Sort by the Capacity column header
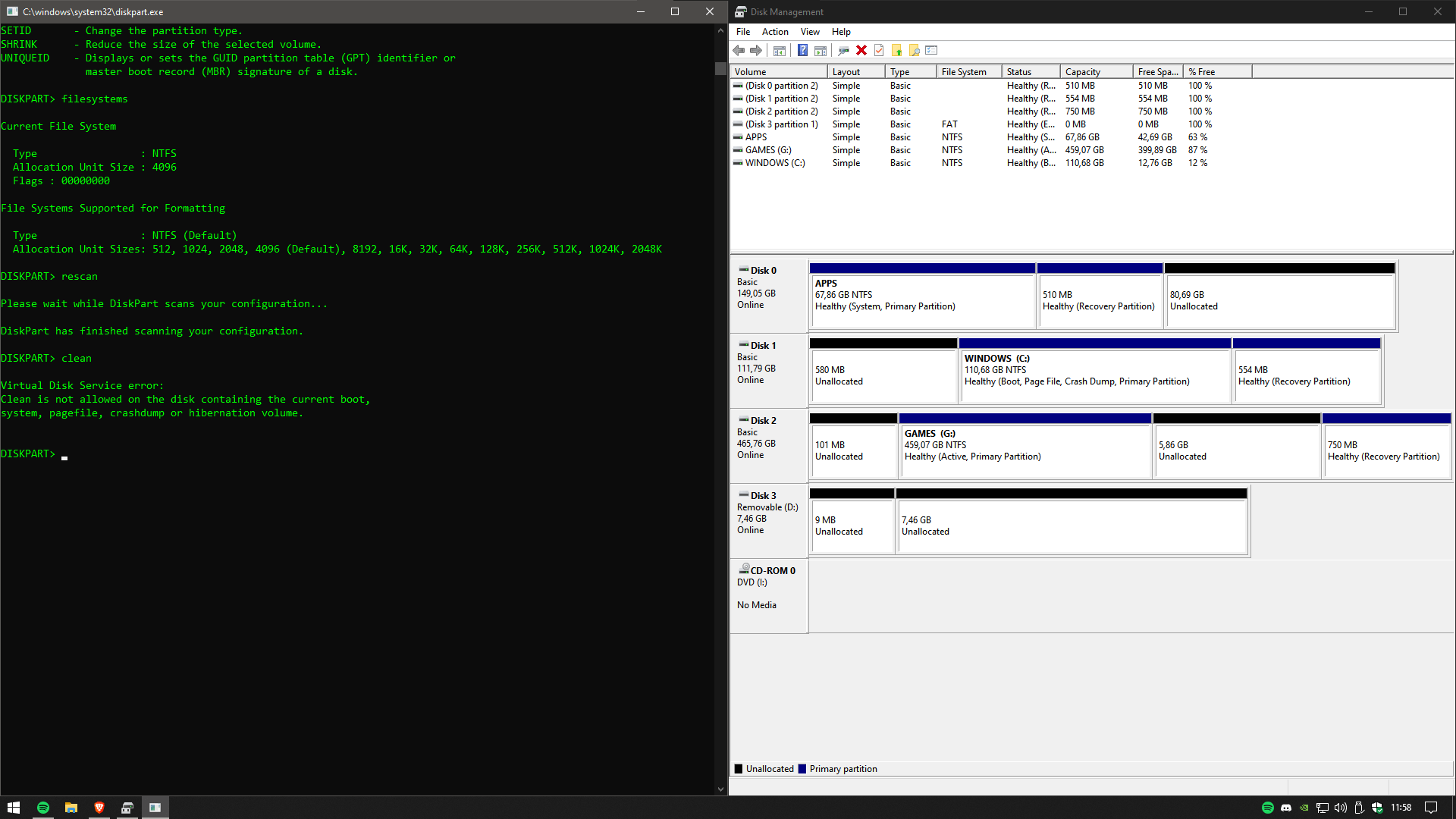Viewport: 1456px width, 819px height. pyautogui.click(x=1097, y=72)
